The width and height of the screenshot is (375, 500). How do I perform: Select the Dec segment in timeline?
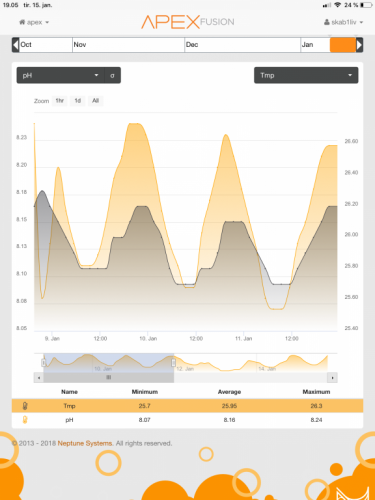242,45
